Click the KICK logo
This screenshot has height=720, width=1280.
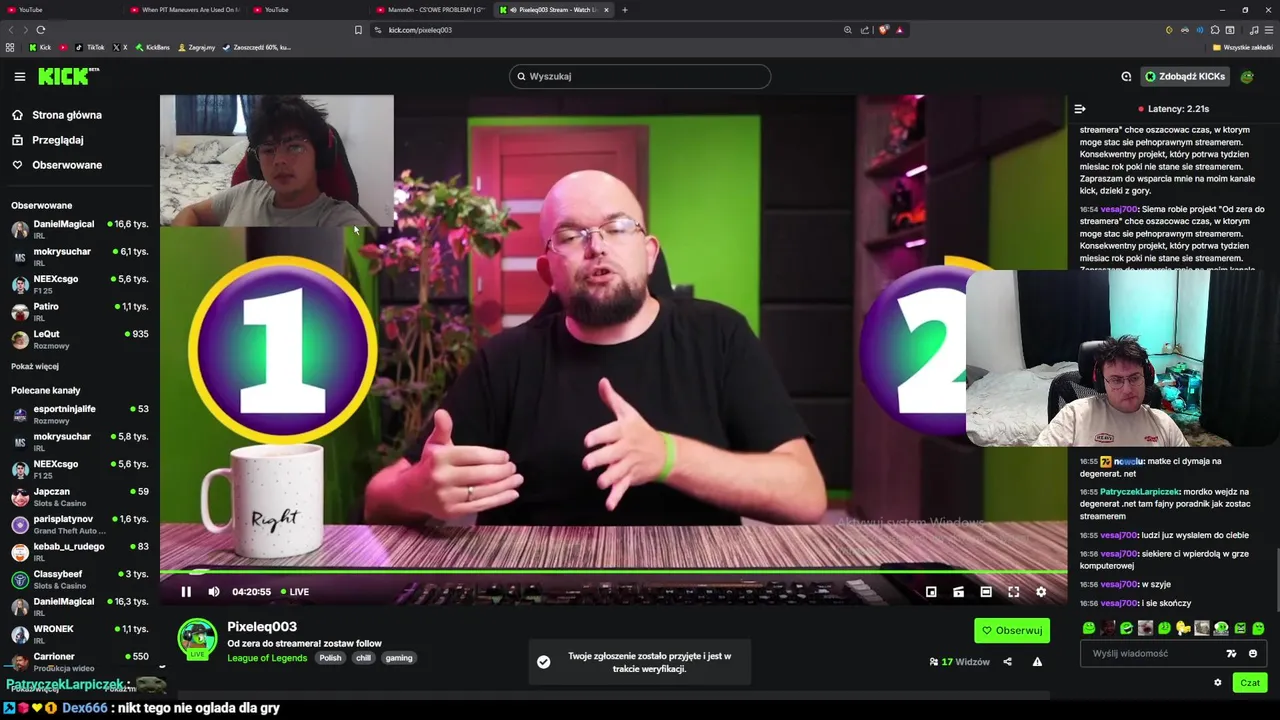[x=69, y=76]
